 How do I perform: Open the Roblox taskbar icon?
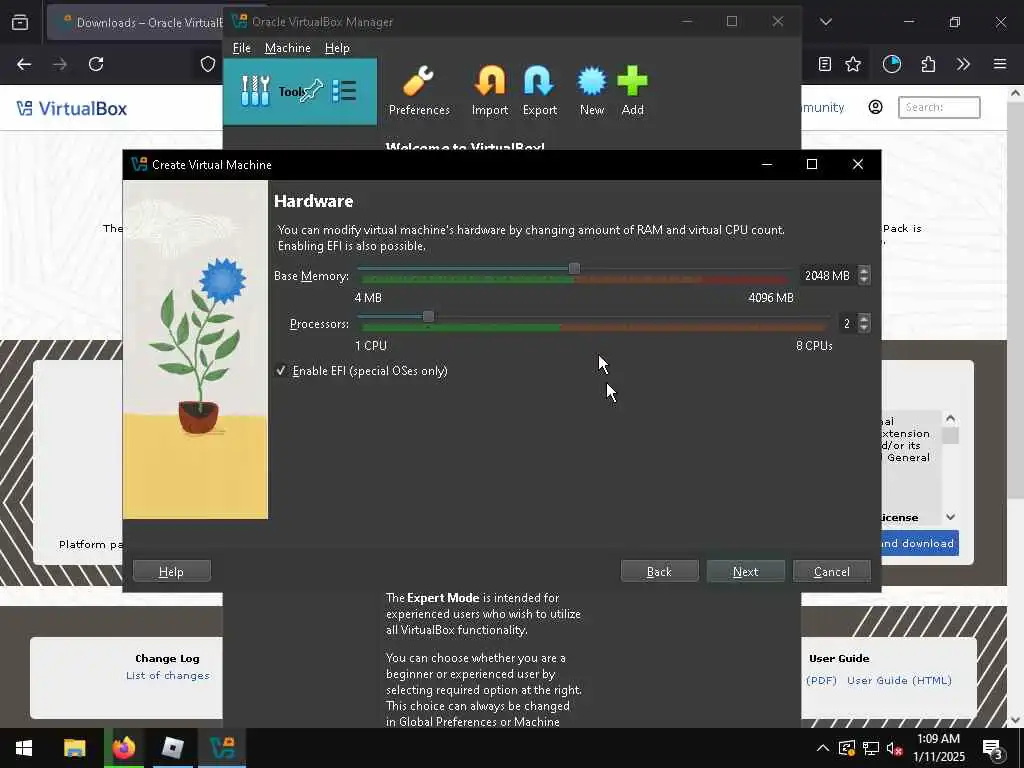172,748
